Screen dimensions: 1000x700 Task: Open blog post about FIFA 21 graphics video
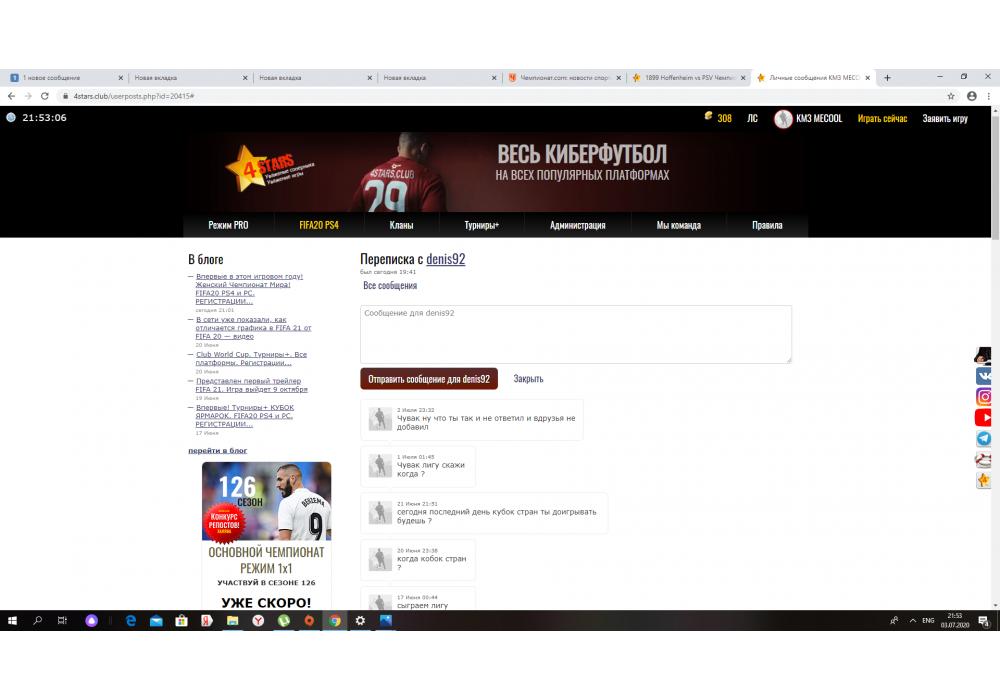pyautogui.click(x=253, y=328)
